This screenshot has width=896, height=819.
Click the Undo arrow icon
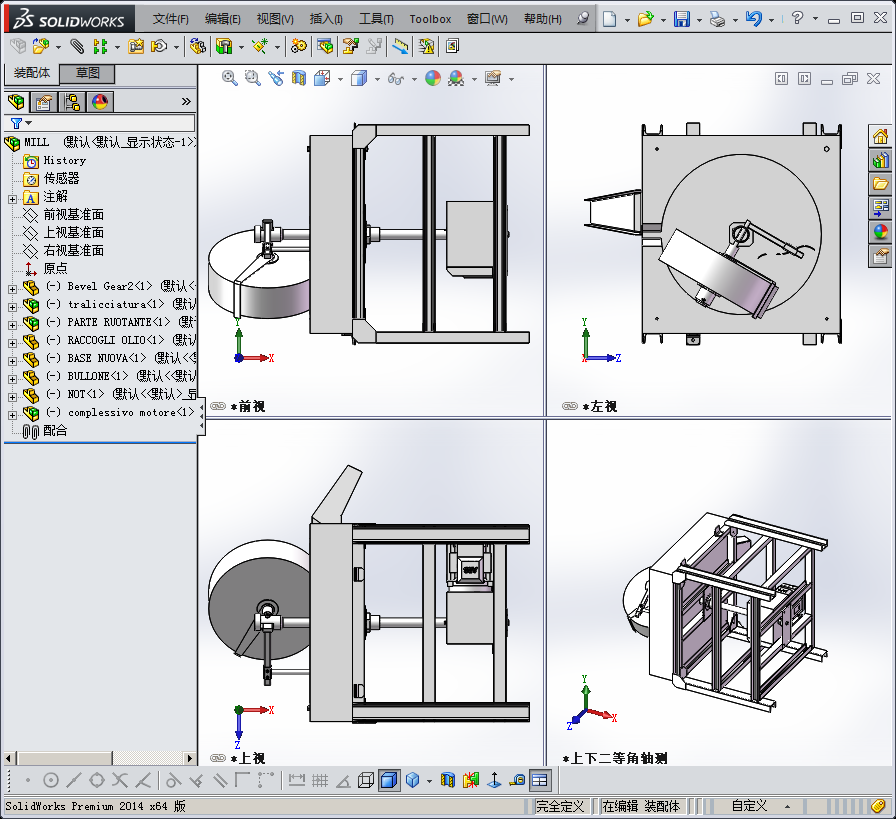(754, 19)
